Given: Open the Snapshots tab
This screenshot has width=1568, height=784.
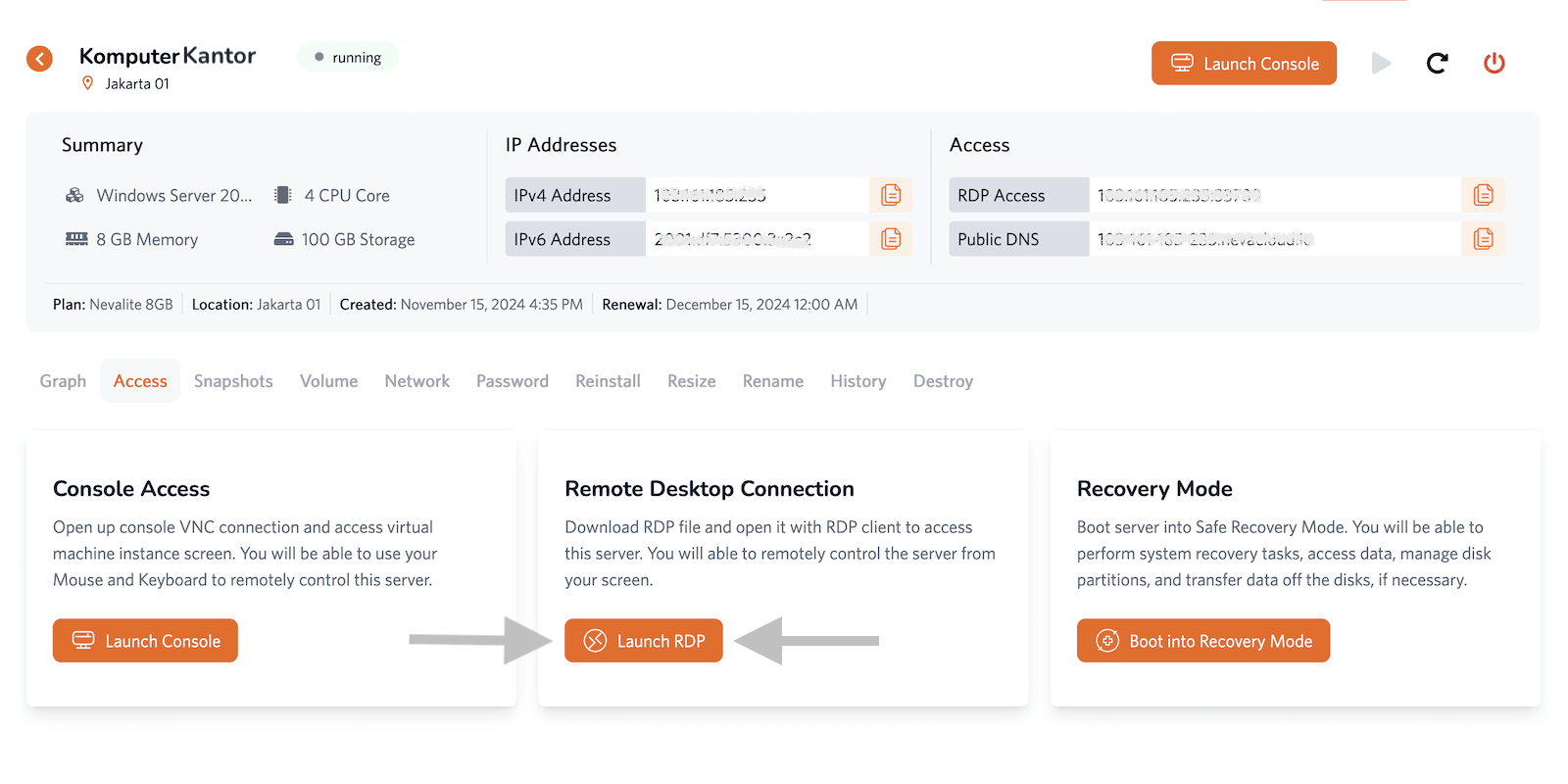Looking at the screenshot, I should pos(233,381).
